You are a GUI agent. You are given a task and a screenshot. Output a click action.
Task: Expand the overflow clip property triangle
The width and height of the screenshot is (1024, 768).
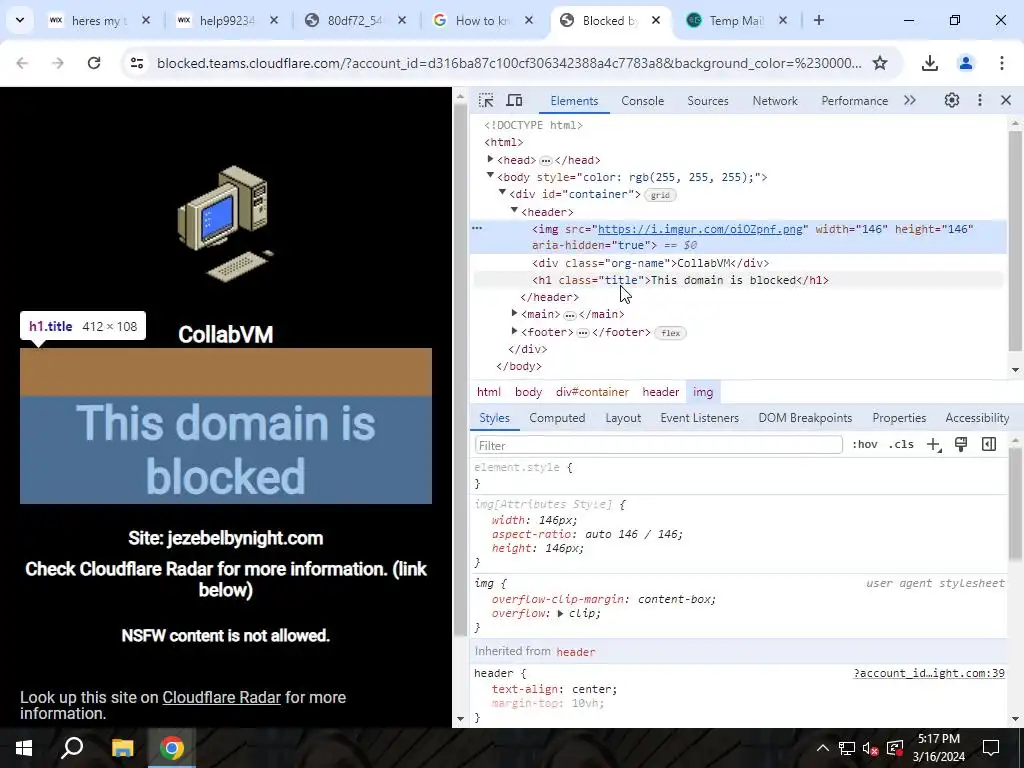coord(560,614)
